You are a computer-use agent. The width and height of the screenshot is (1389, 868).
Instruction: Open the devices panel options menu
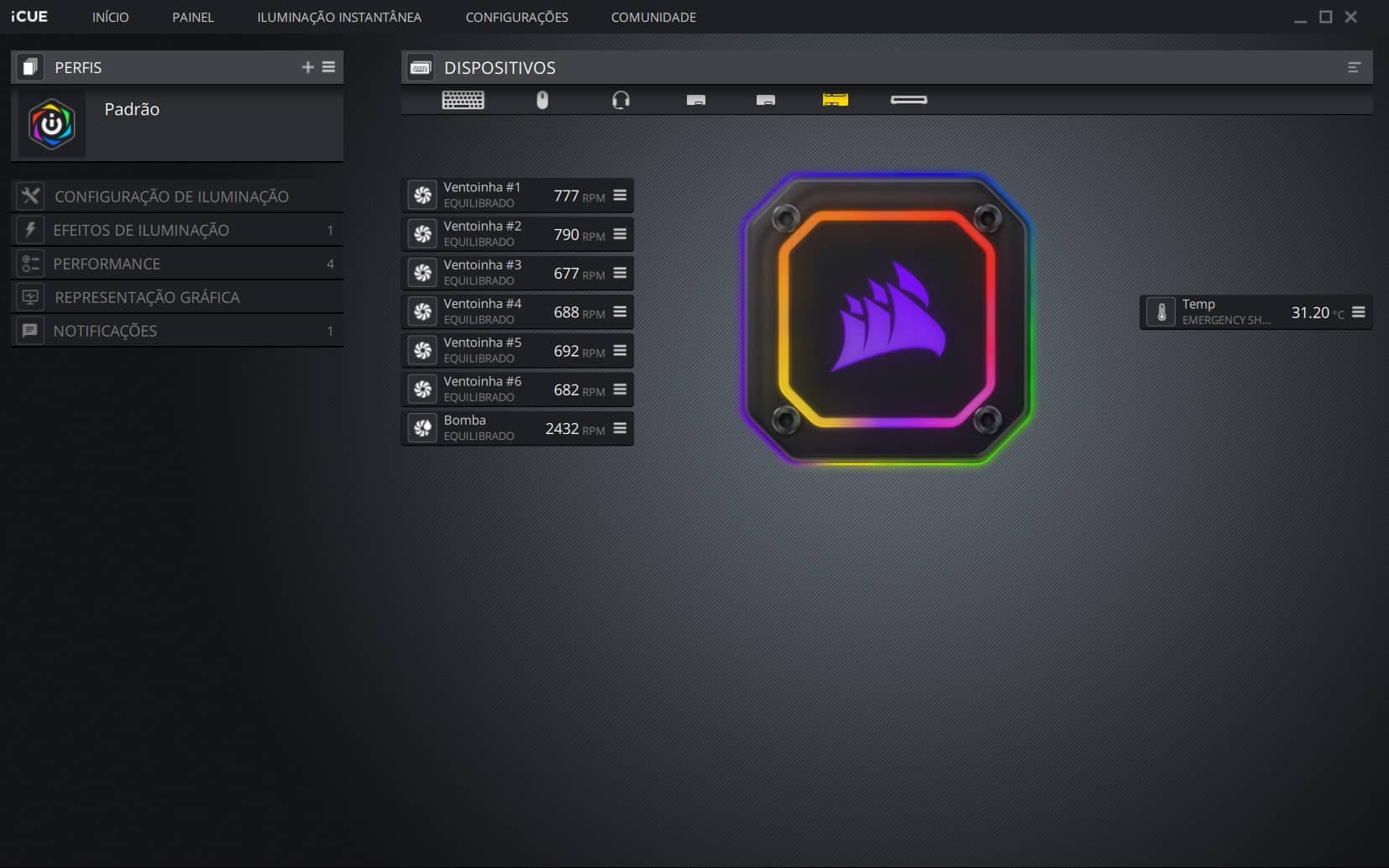tap(1354, 67)
